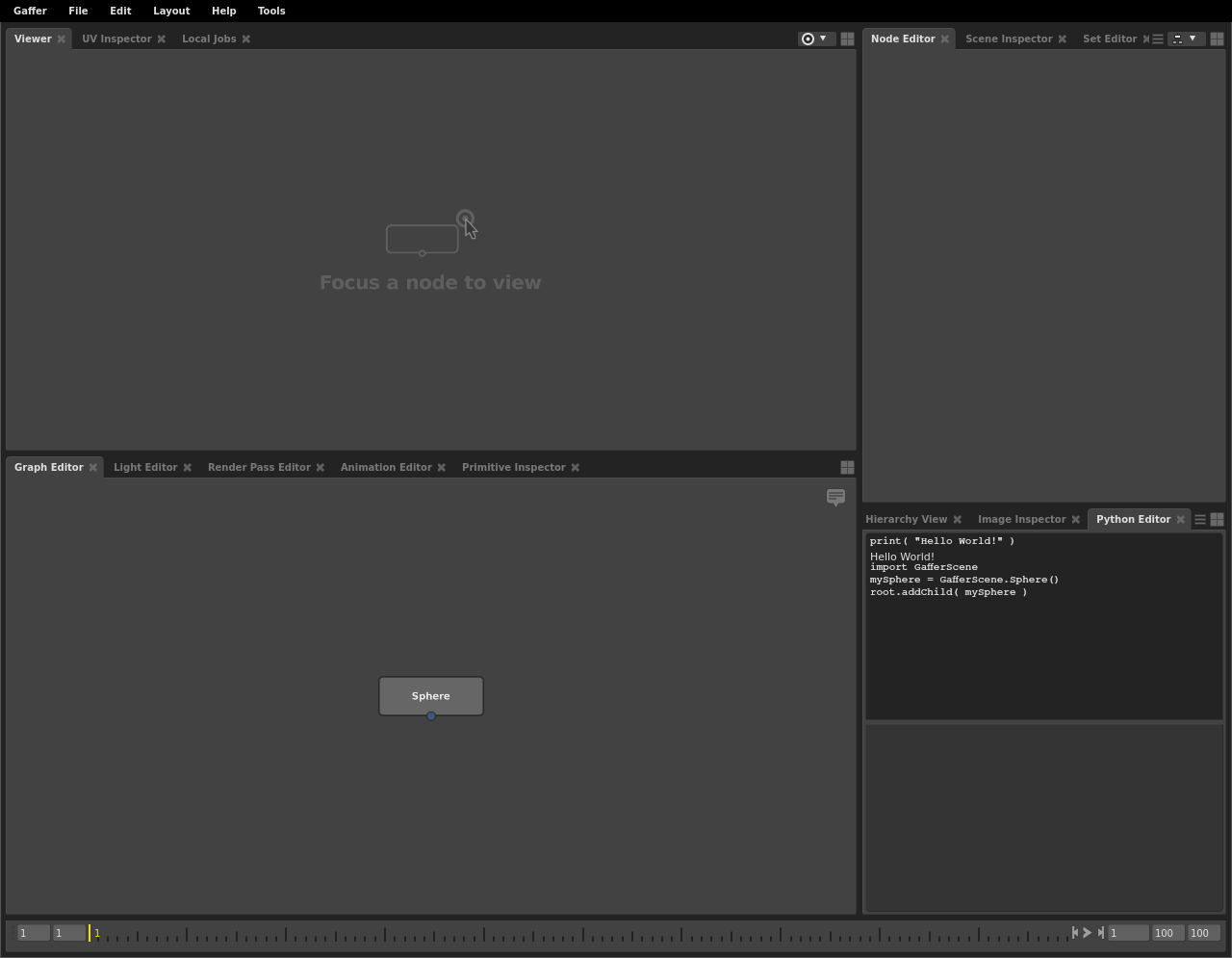Select the Sphere node in the graph

click(x=430, y=695)
